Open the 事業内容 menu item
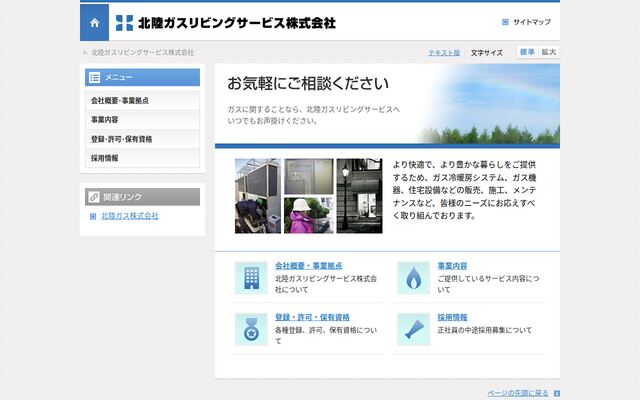Viewport: 640px width, 400px height. (142, 120)
